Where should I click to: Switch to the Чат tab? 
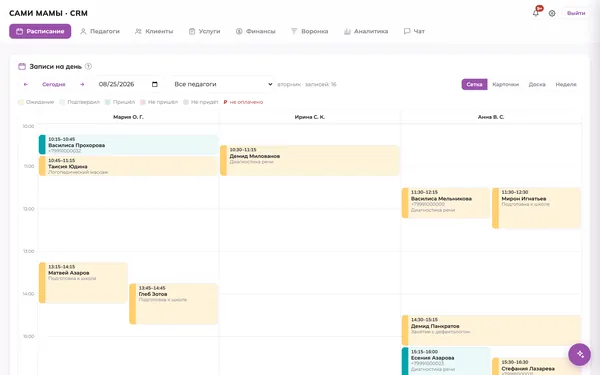[x=414, y=31]
